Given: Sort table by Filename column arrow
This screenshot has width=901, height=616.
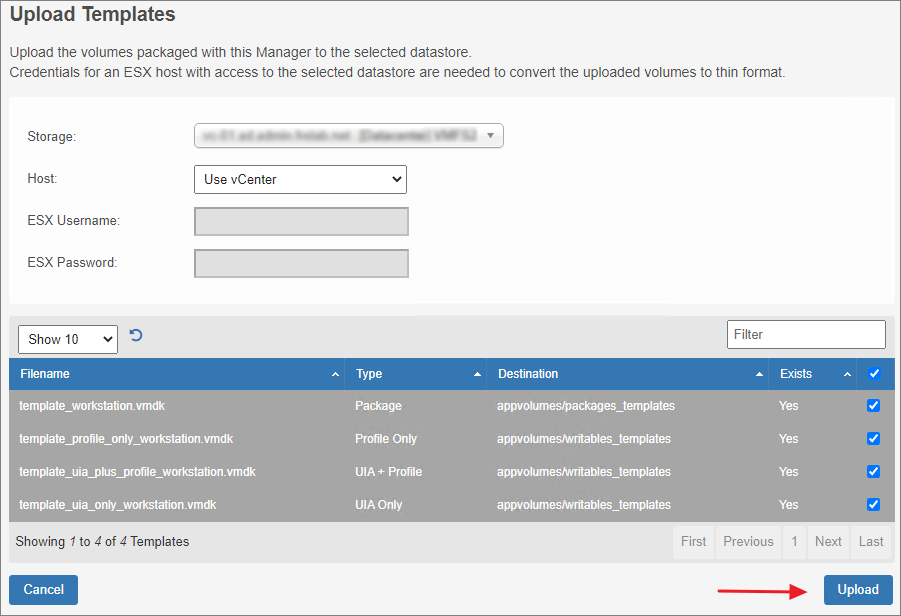Looking at the screenshot, I should click(x=334, y=374).
